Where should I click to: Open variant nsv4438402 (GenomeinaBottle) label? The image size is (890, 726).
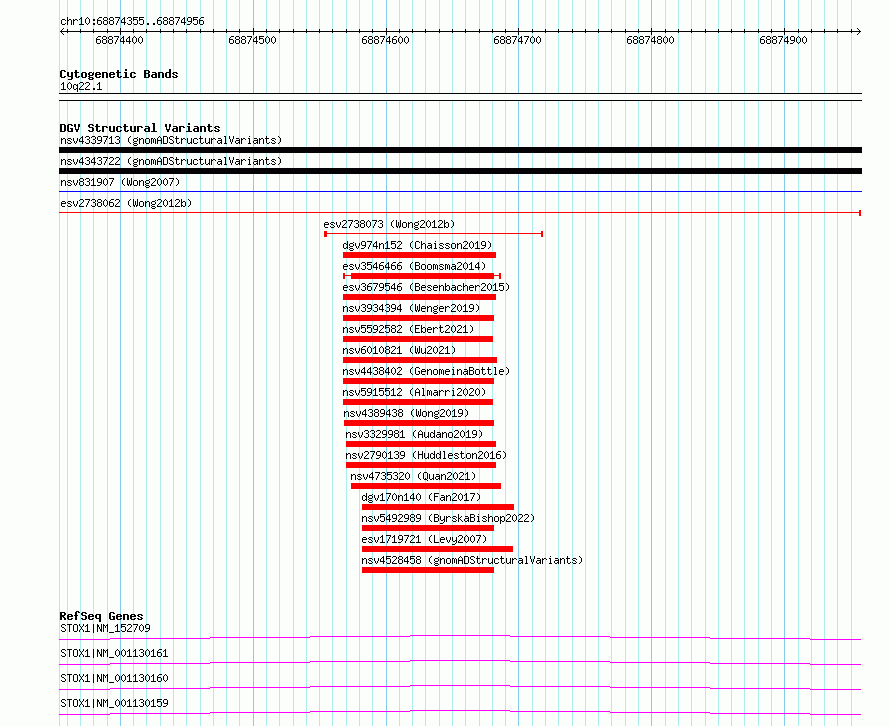click(426, 371)
